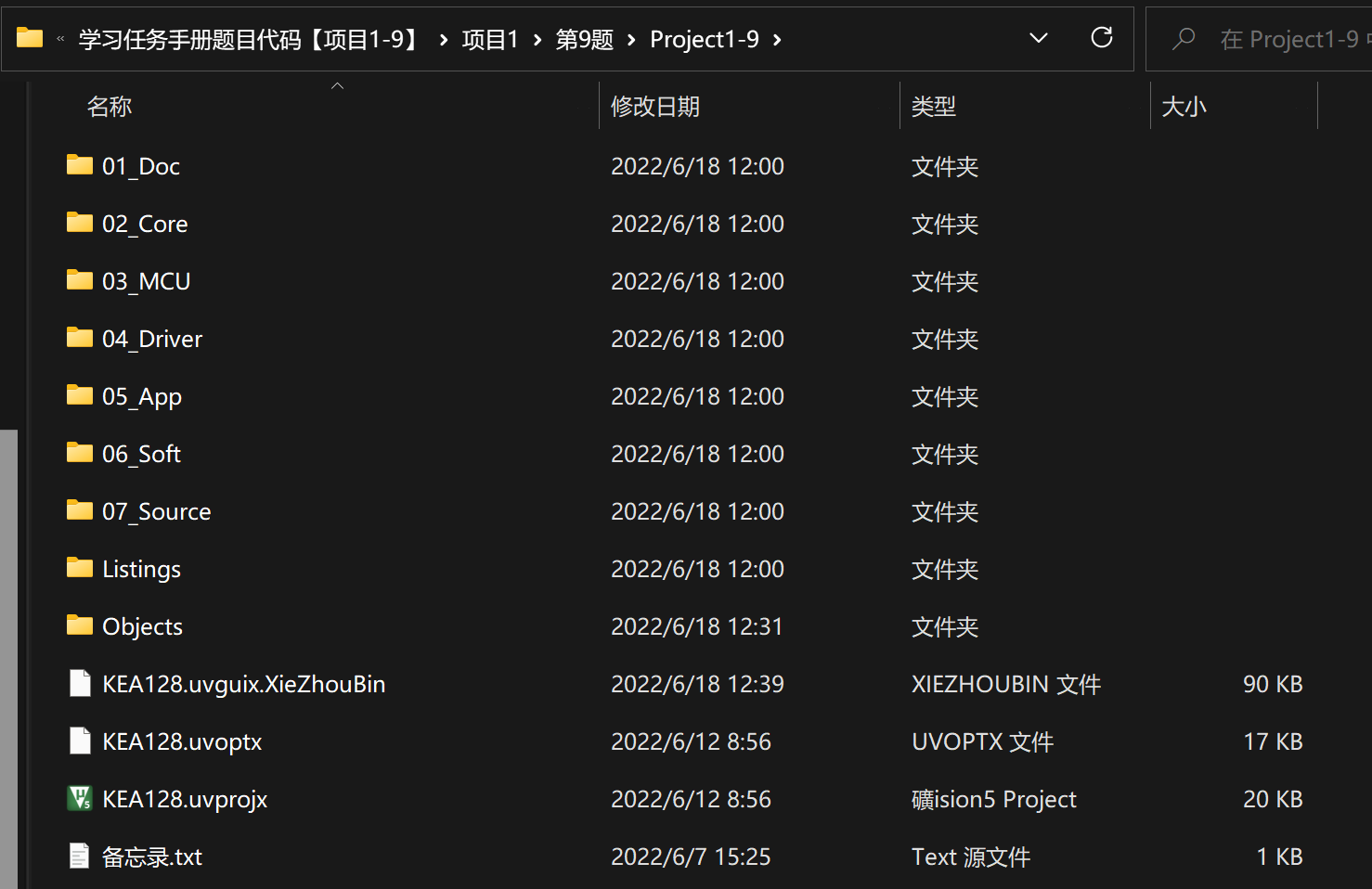Viewport: 1372px width, 889px height.
Task: Click the Objects folder icon
Action: tap(80, 626)
